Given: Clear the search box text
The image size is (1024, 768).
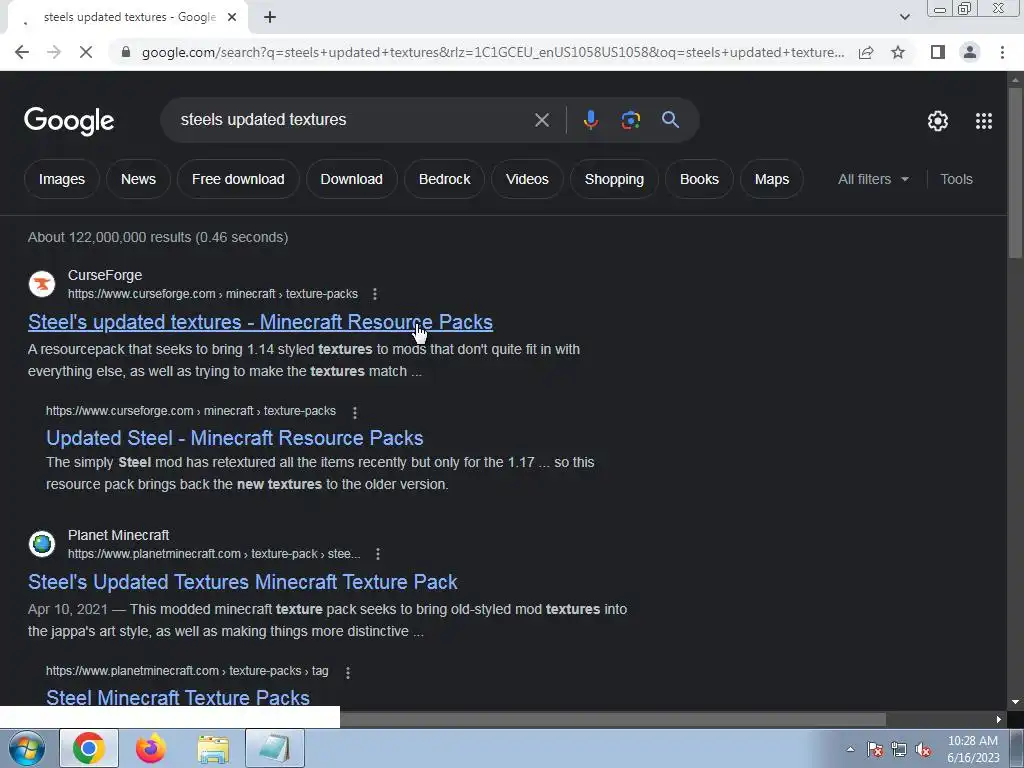Looking at the screenshot, I should click(541, 120).
